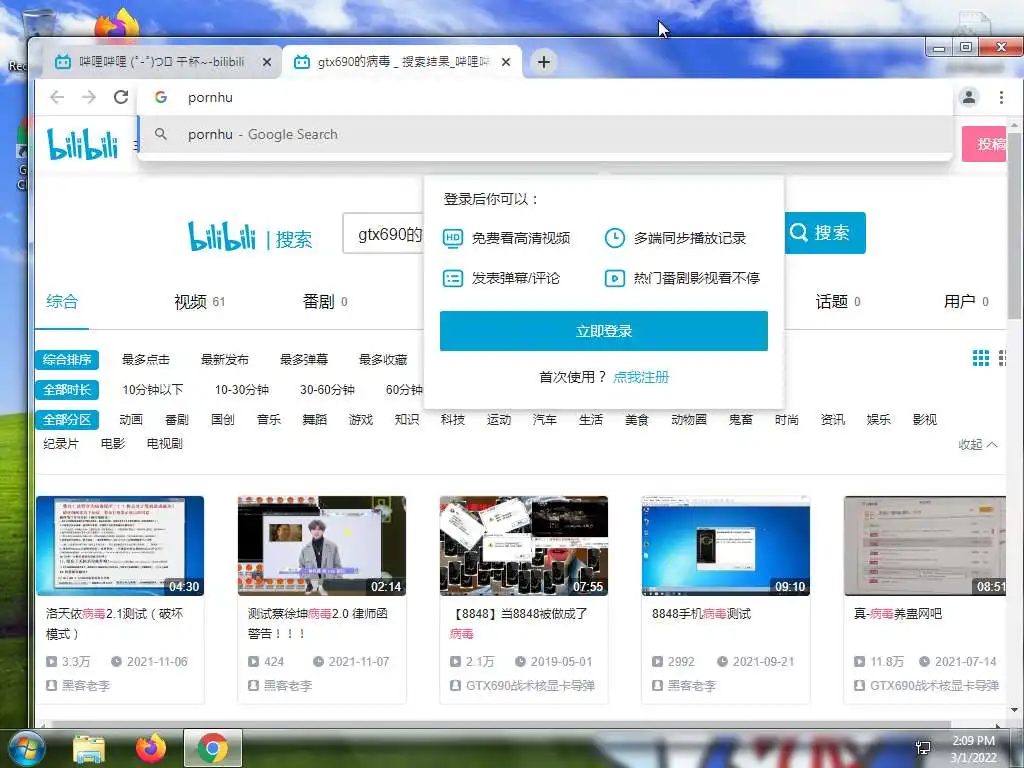Click the 发表弹幕/评论 list icon
Viewport: 1024px width, 768px height.
click(453, 278)
